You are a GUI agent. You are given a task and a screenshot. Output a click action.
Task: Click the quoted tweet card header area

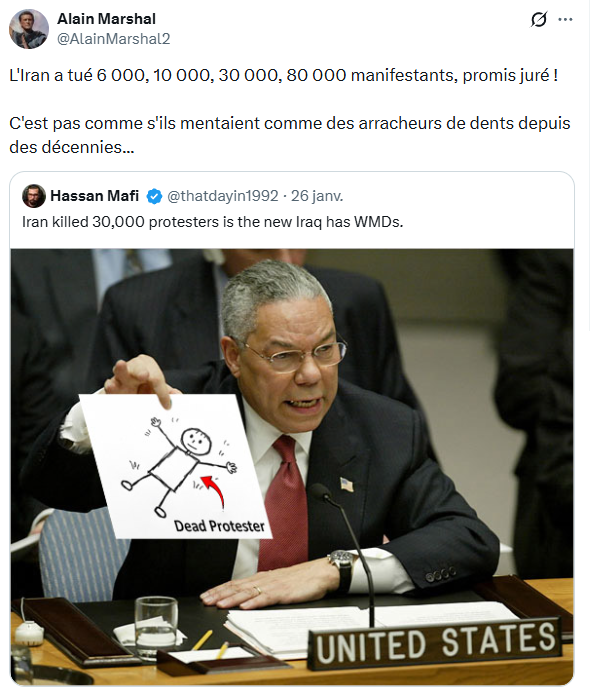click(x=292, y=196)
